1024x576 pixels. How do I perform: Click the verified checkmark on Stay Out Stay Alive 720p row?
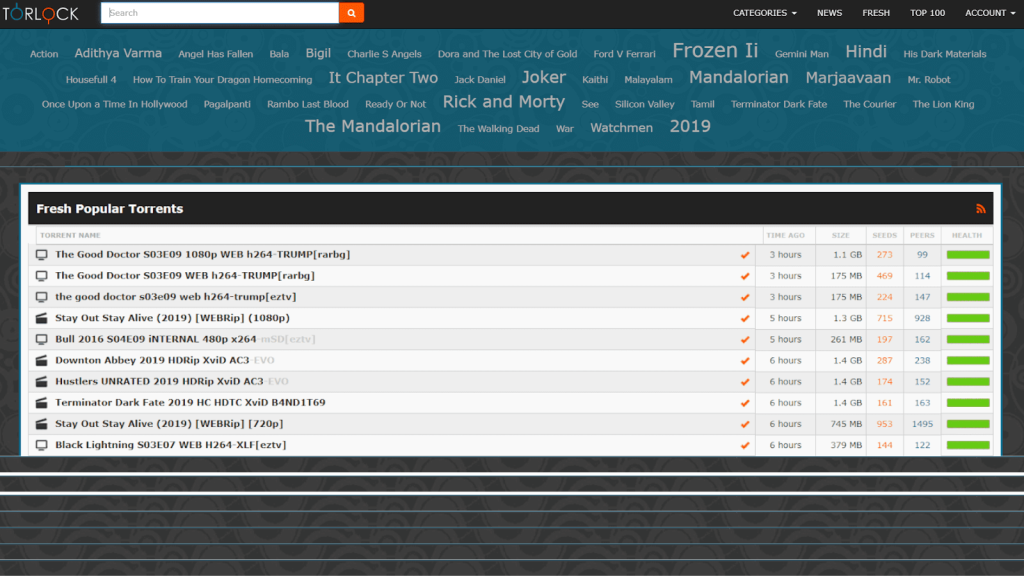(x=744, y=424)
